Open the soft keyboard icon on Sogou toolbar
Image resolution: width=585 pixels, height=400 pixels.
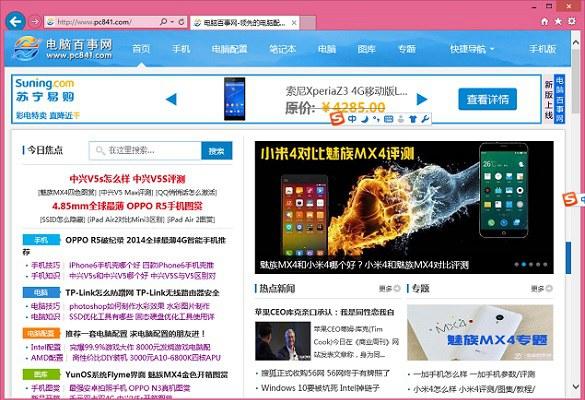388,119
